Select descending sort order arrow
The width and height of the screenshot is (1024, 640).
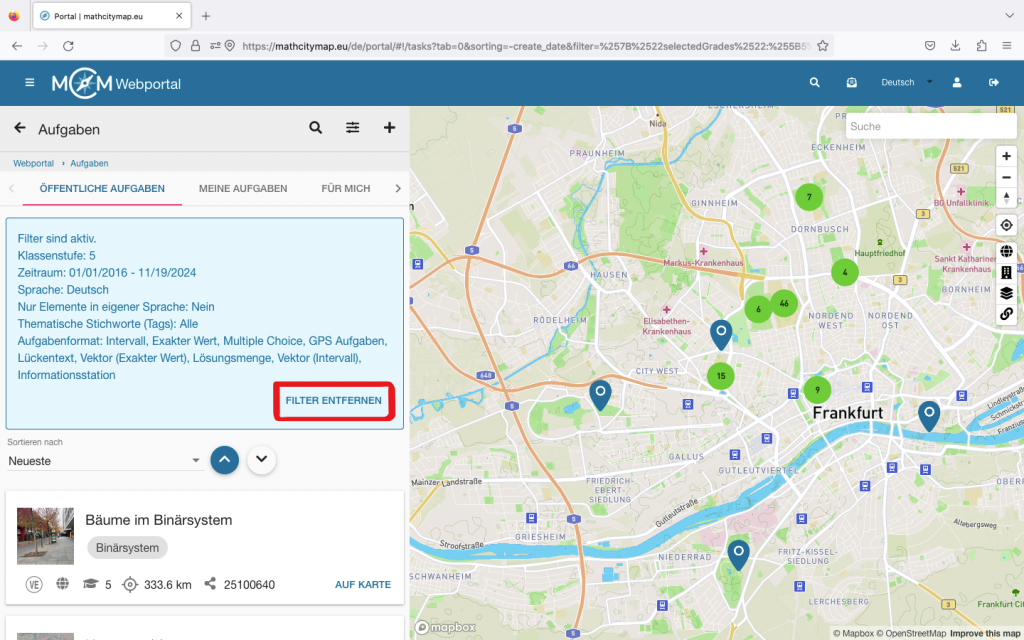[261, 460]
